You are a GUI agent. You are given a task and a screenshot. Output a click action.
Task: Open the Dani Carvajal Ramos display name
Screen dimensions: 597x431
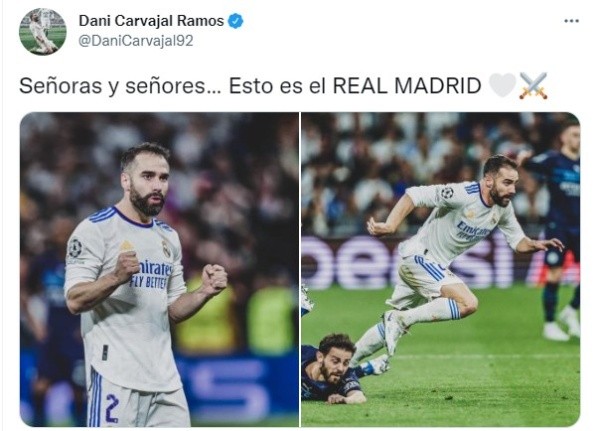[x=151, y=21]
